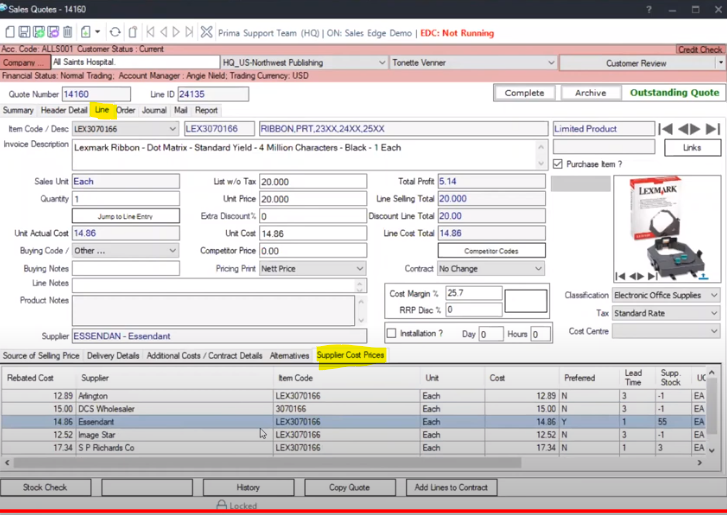Jump to last line using large arrow
Viewport: 727px width, 515px height.
pyautogui.click(x=713, y=129)
